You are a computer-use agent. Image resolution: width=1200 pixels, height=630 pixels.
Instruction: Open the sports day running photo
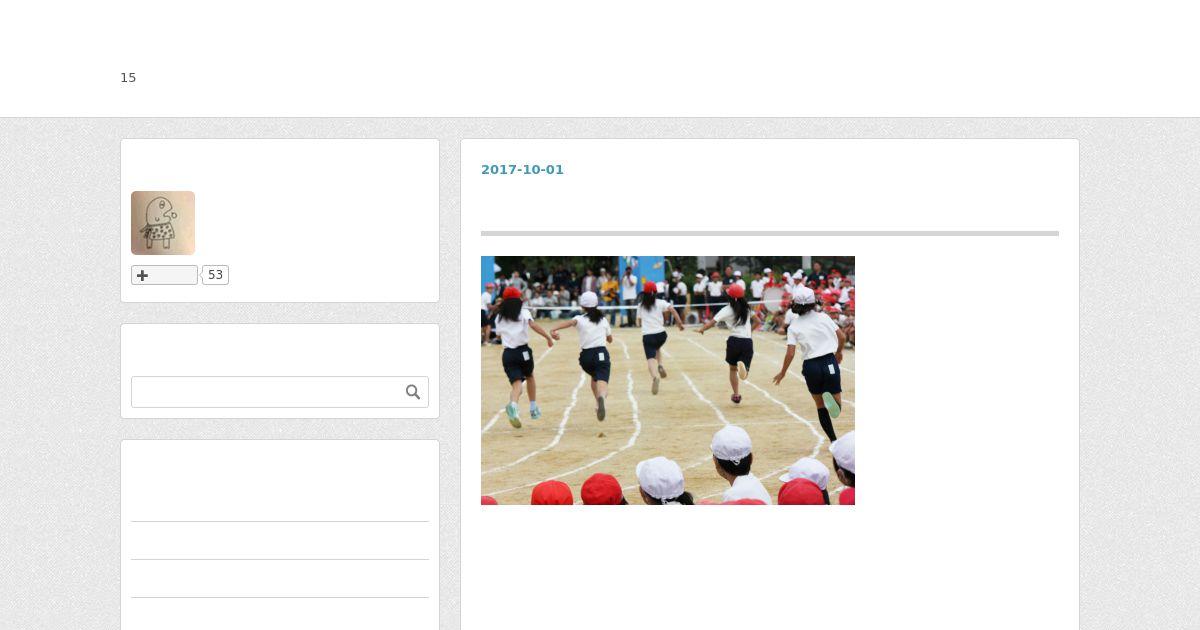click(668, 380)
